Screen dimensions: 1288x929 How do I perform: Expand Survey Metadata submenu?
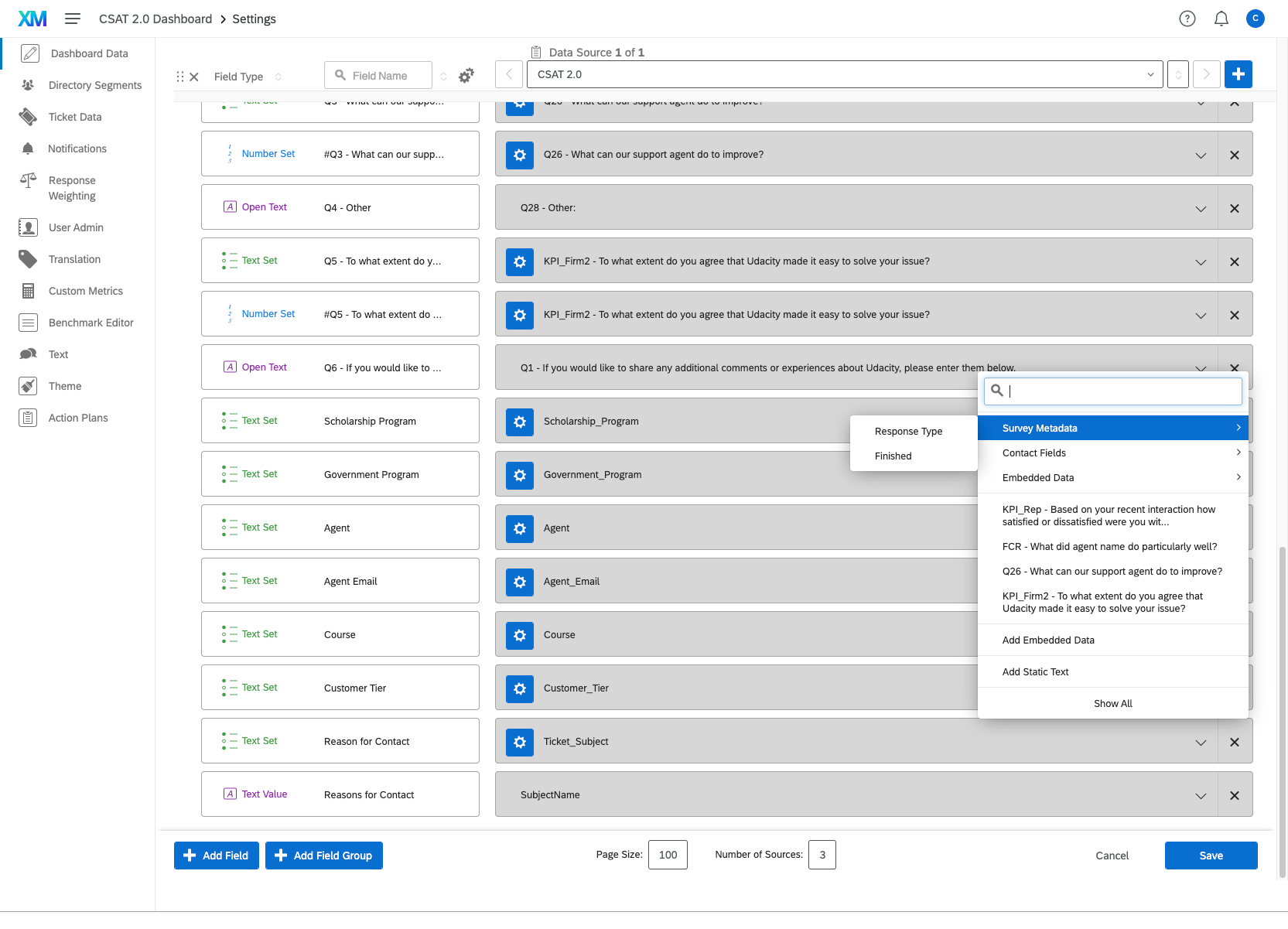1113,428
